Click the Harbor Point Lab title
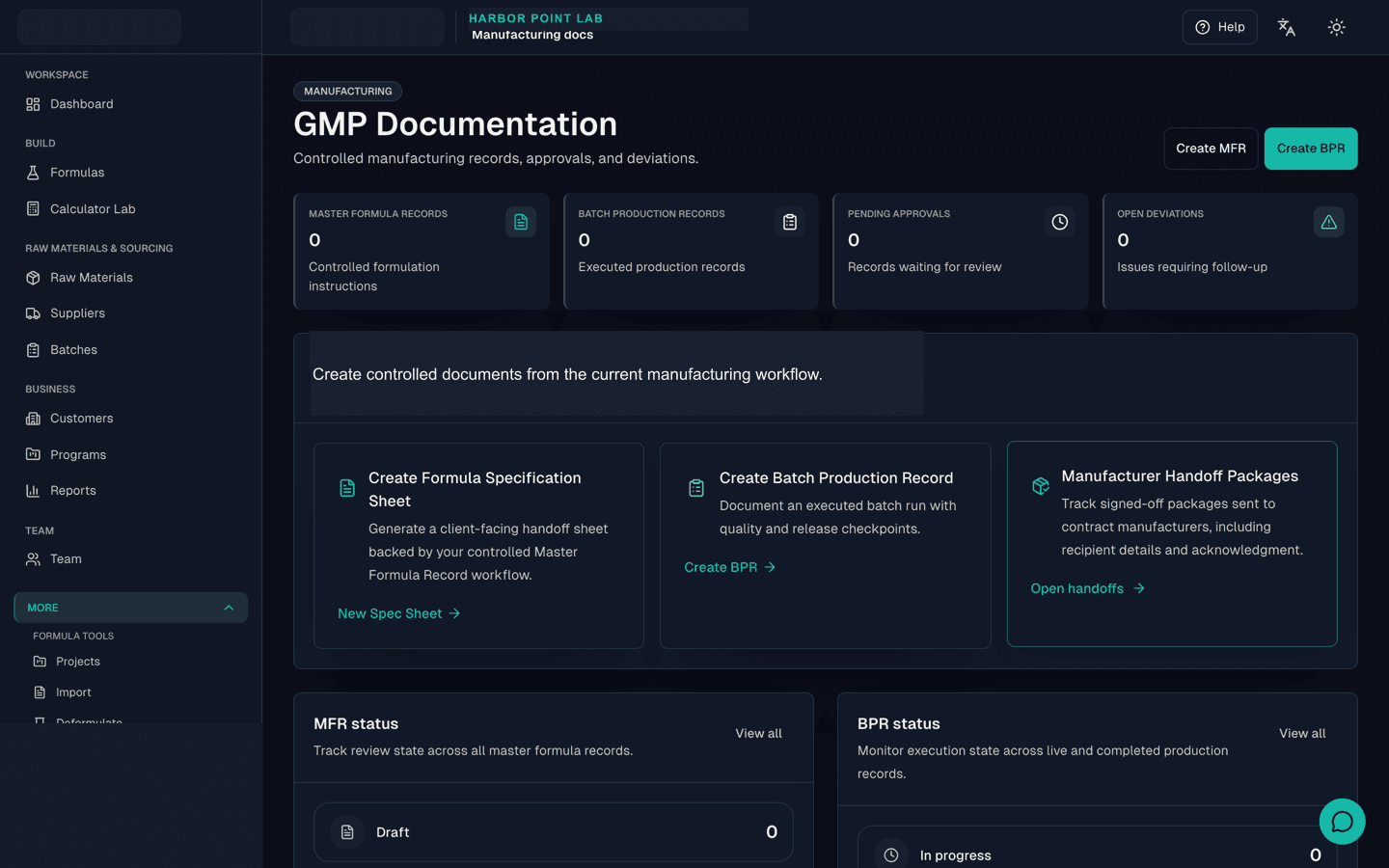This screenshot has width=1389, height=868. (x=535, y=18)
